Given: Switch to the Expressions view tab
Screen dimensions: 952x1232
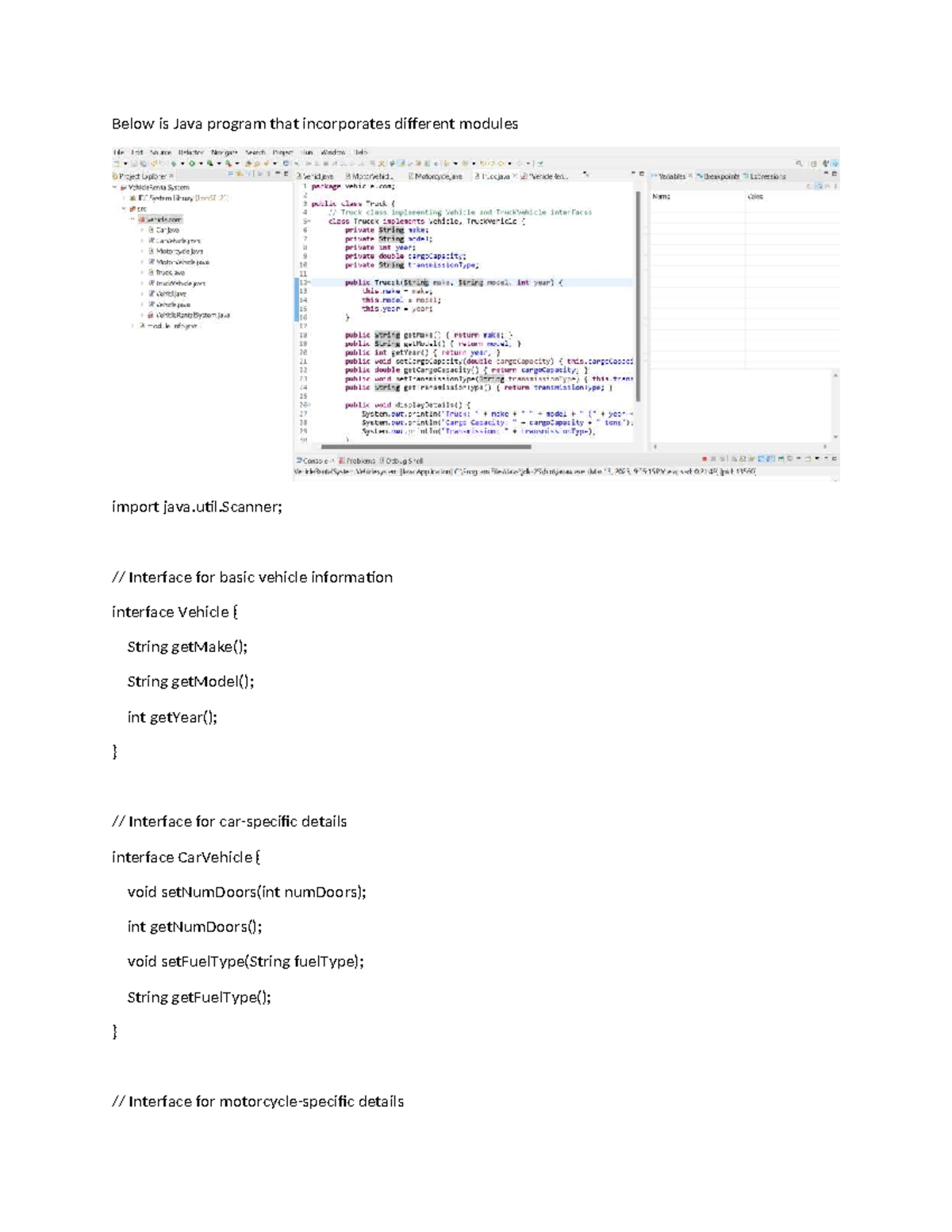Looking at the screenshot, I should tap(765, 176).
